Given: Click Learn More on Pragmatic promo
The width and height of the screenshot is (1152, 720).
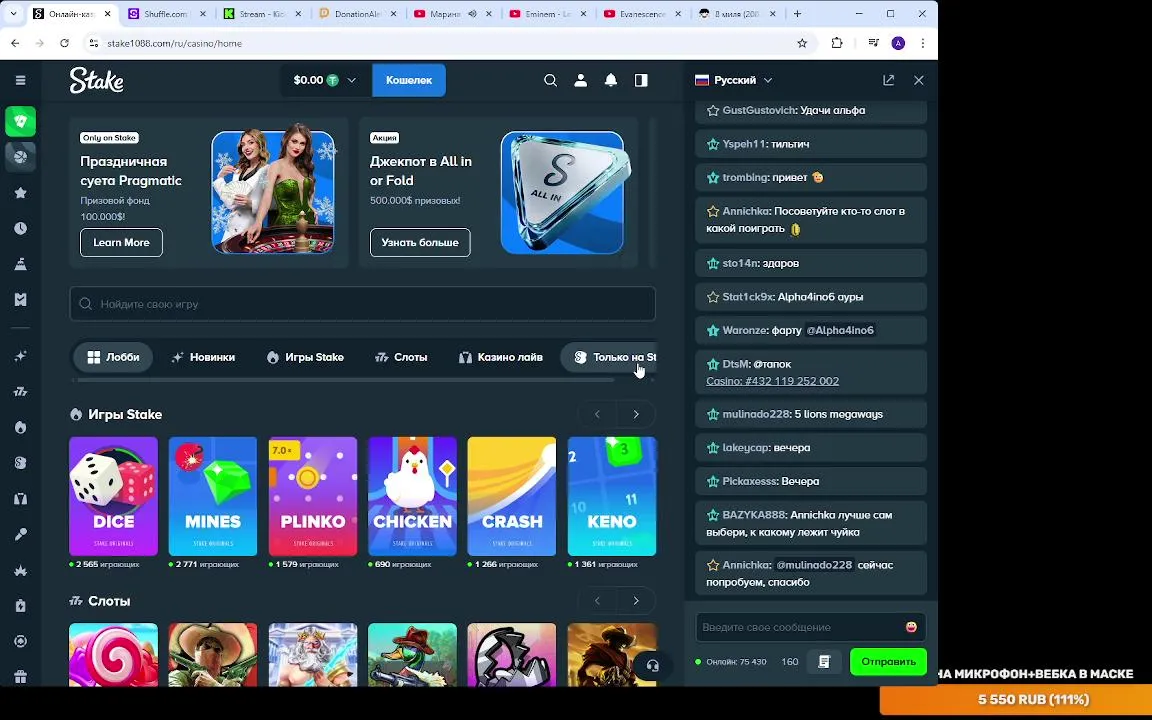Looking at the screenshot, I should pyautogui.click(x=121, y=242).
